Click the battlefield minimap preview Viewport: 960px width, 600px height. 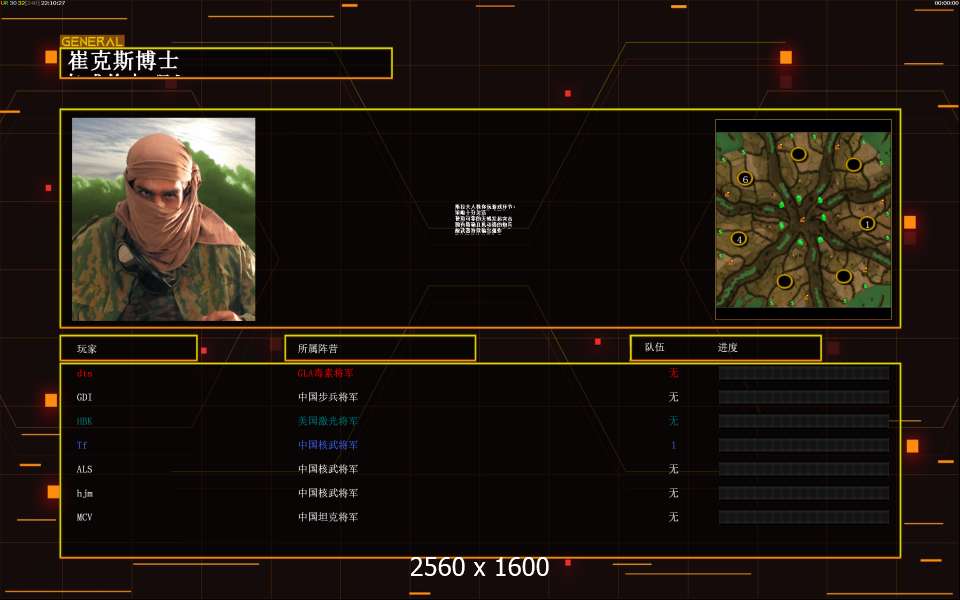[x=803, y=219]
